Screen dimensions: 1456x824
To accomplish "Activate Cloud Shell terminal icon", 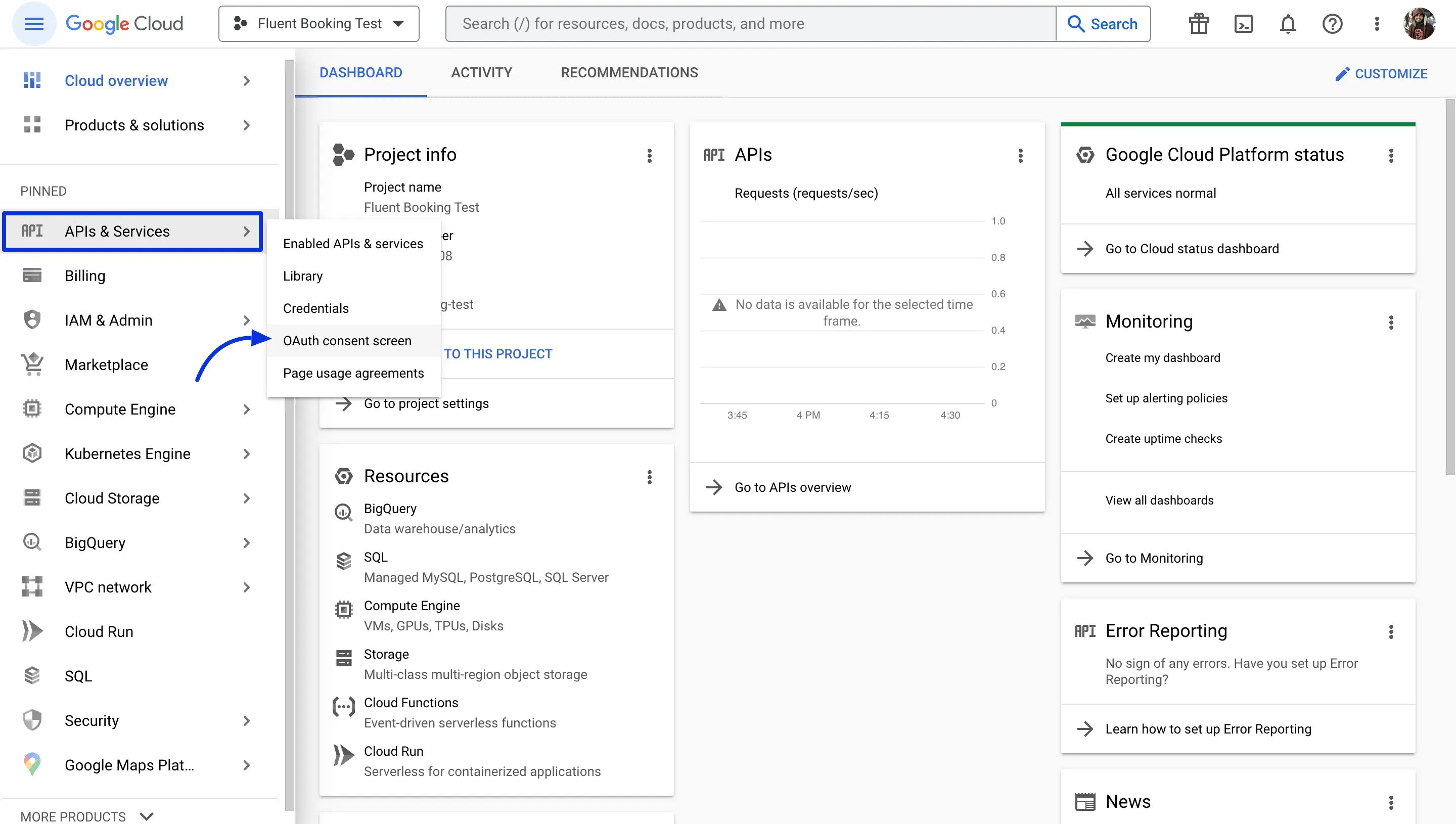I will click(x=1243, y=24).
